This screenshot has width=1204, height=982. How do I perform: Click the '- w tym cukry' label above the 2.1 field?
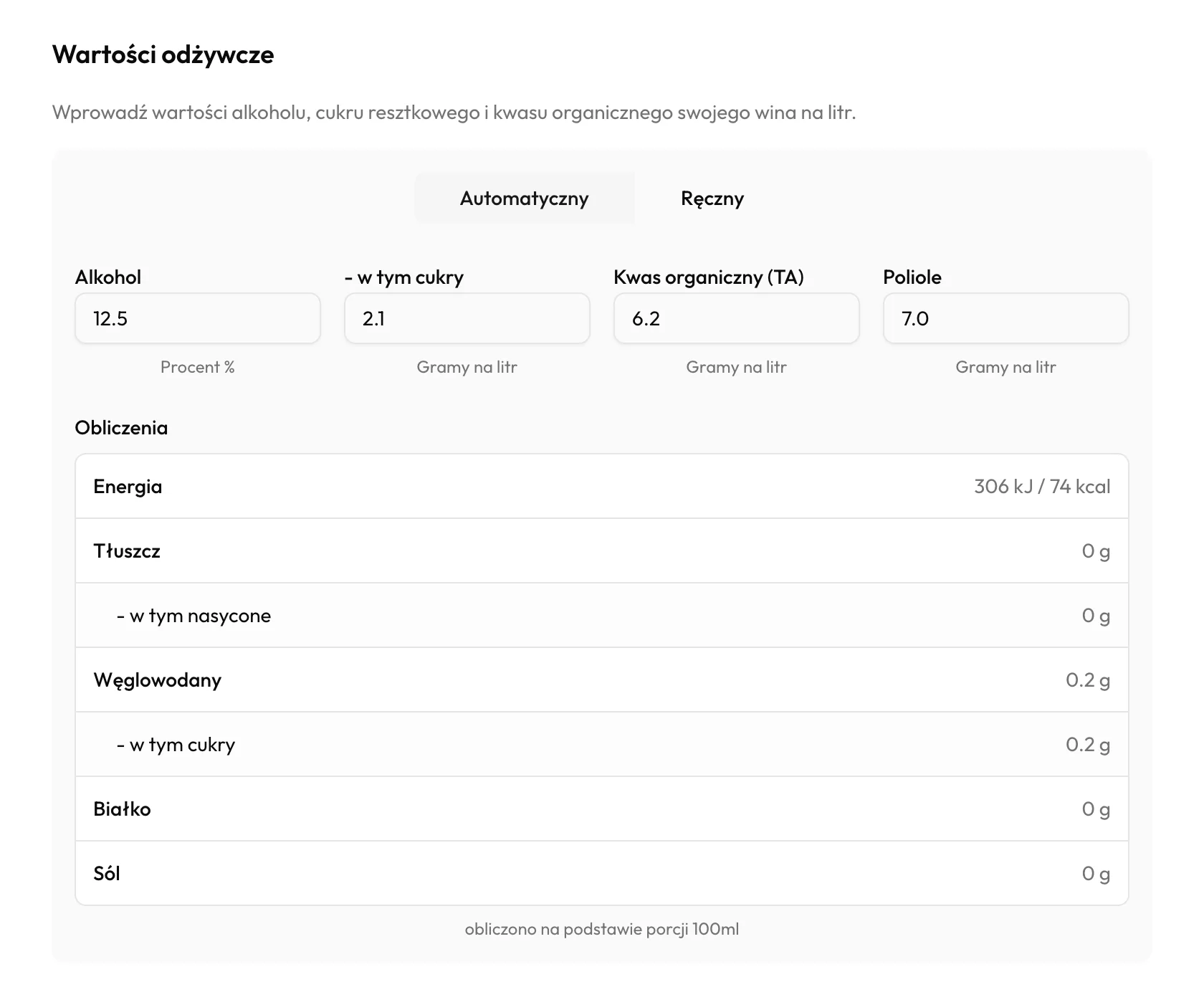coord(404,277)
